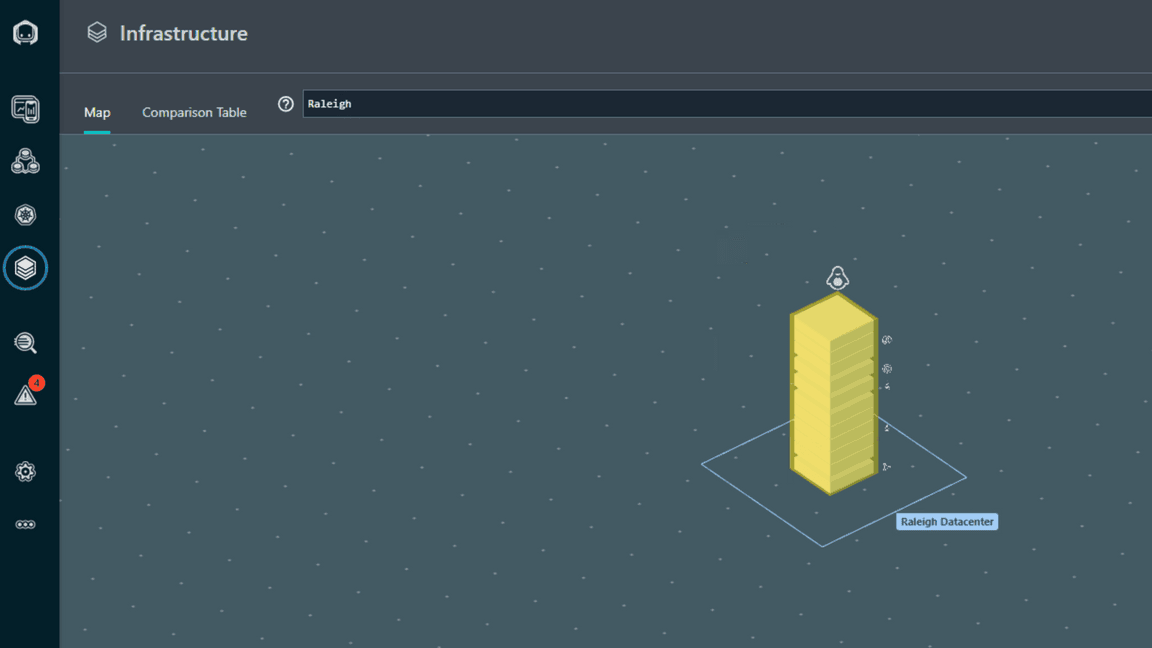1152x648 pixels.
Task: Click the Infrastructure page header icon
Action: [x=97, y=33]
